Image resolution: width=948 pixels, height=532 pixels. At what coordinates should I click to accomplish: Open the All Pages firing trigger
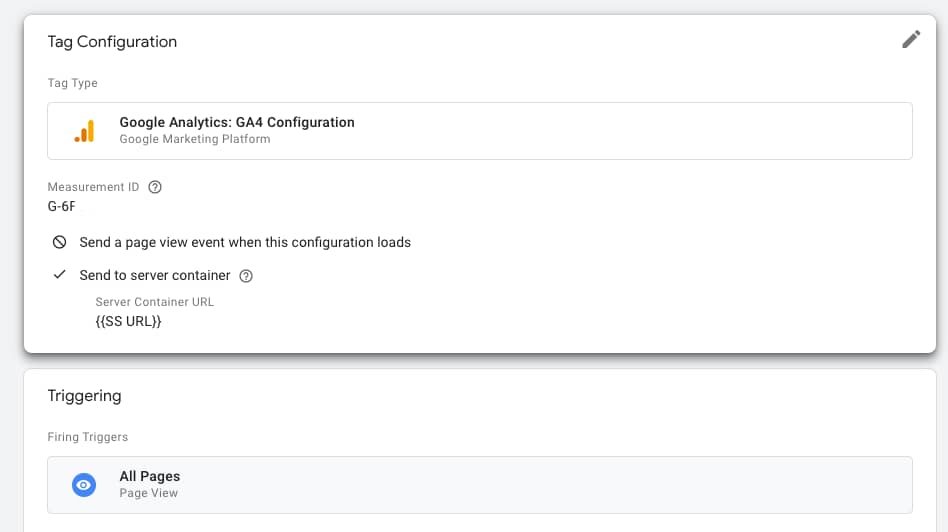click(480, 485)
